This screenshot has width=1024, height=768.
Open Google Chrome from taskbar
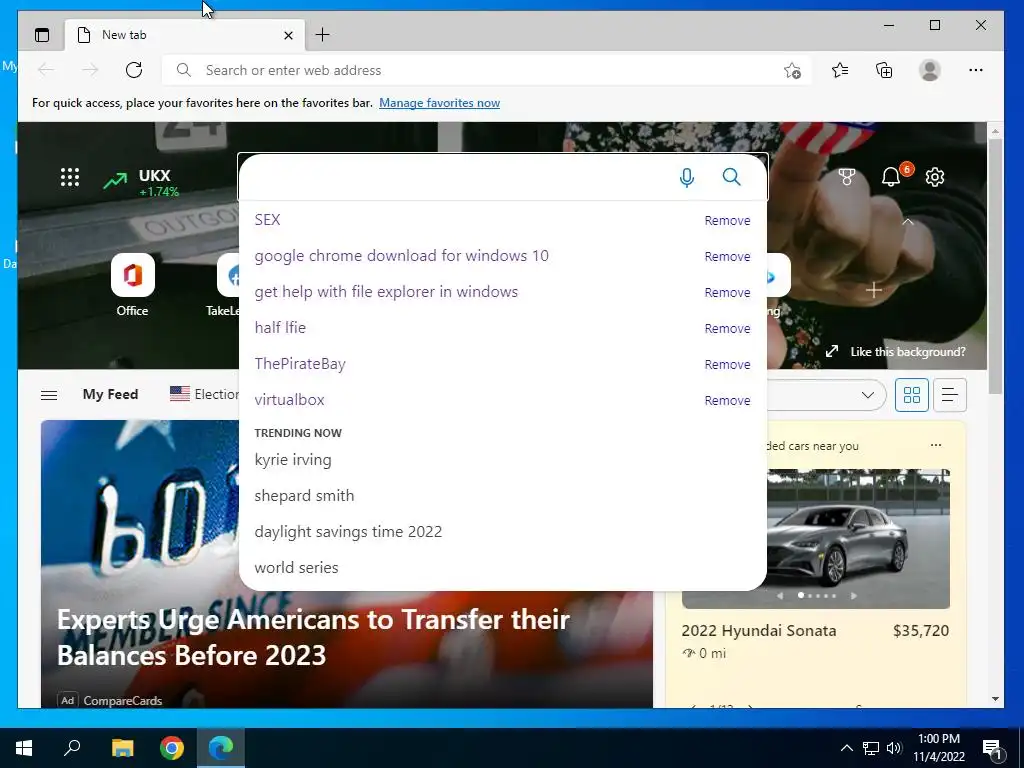pos(172,748)
